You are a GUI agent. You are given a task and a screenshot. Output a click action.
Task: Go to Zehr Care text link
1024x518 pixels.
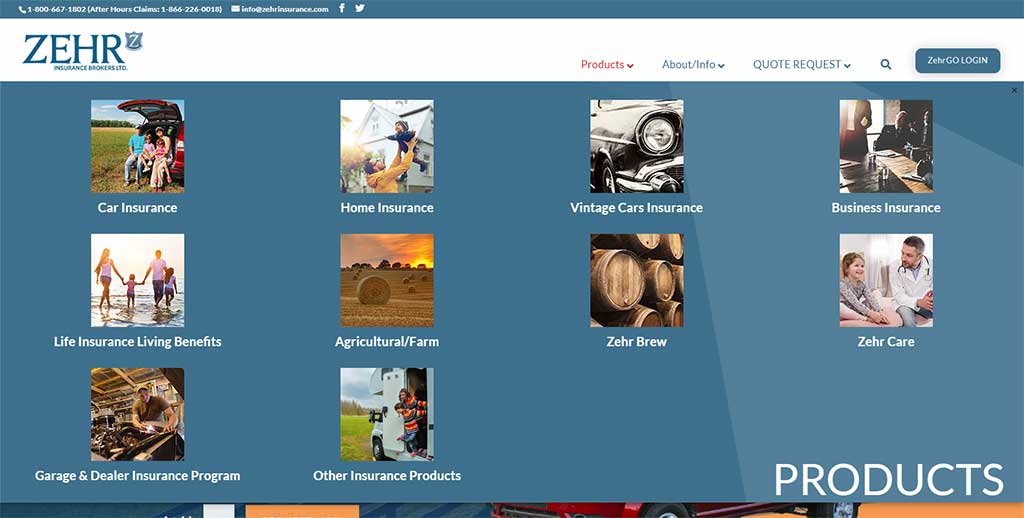pos(886,342)
